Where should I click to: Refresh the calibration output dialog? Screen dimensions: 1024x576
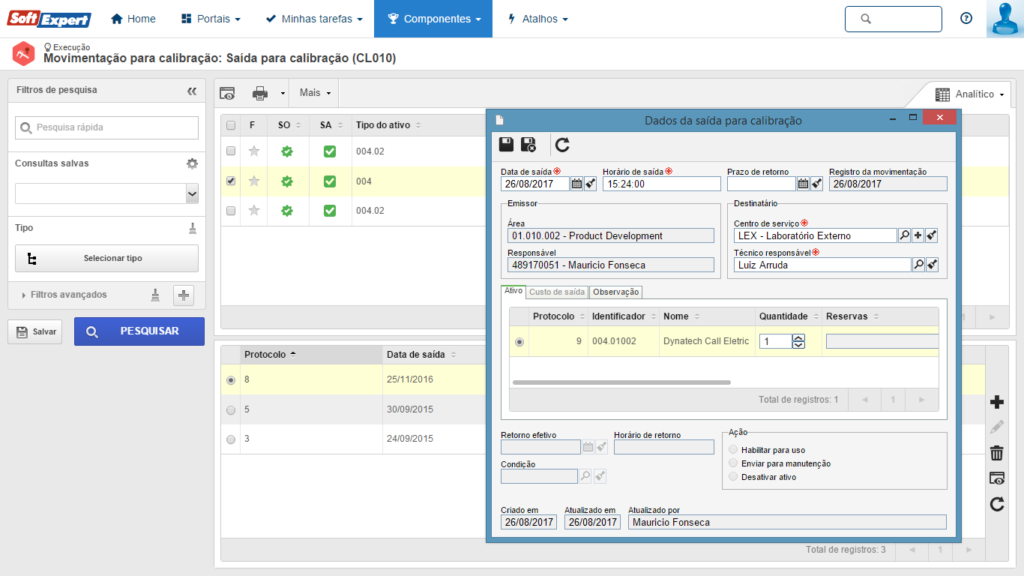coord(562,145)
